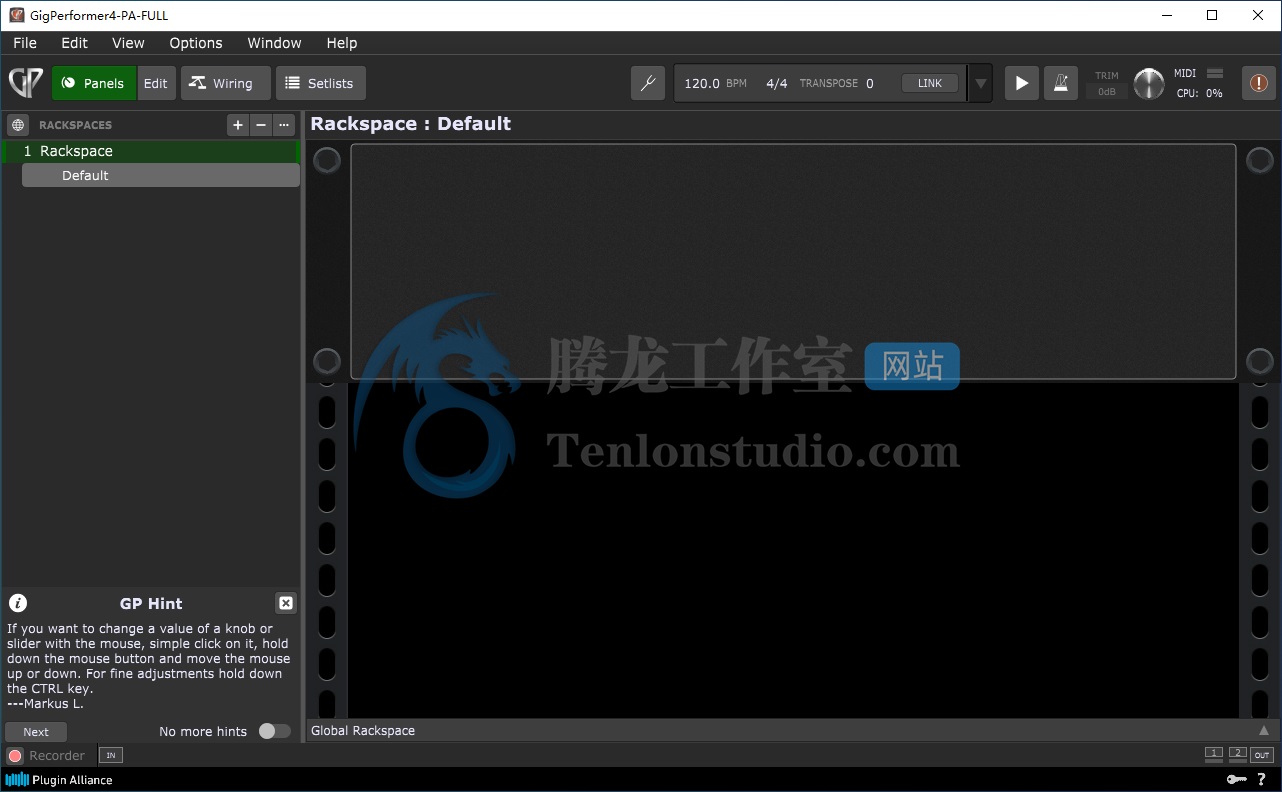Toggle the No more hints switch
Image resolution: width=1282 pixels, height=792 pixels.
[x=274, y=731]
